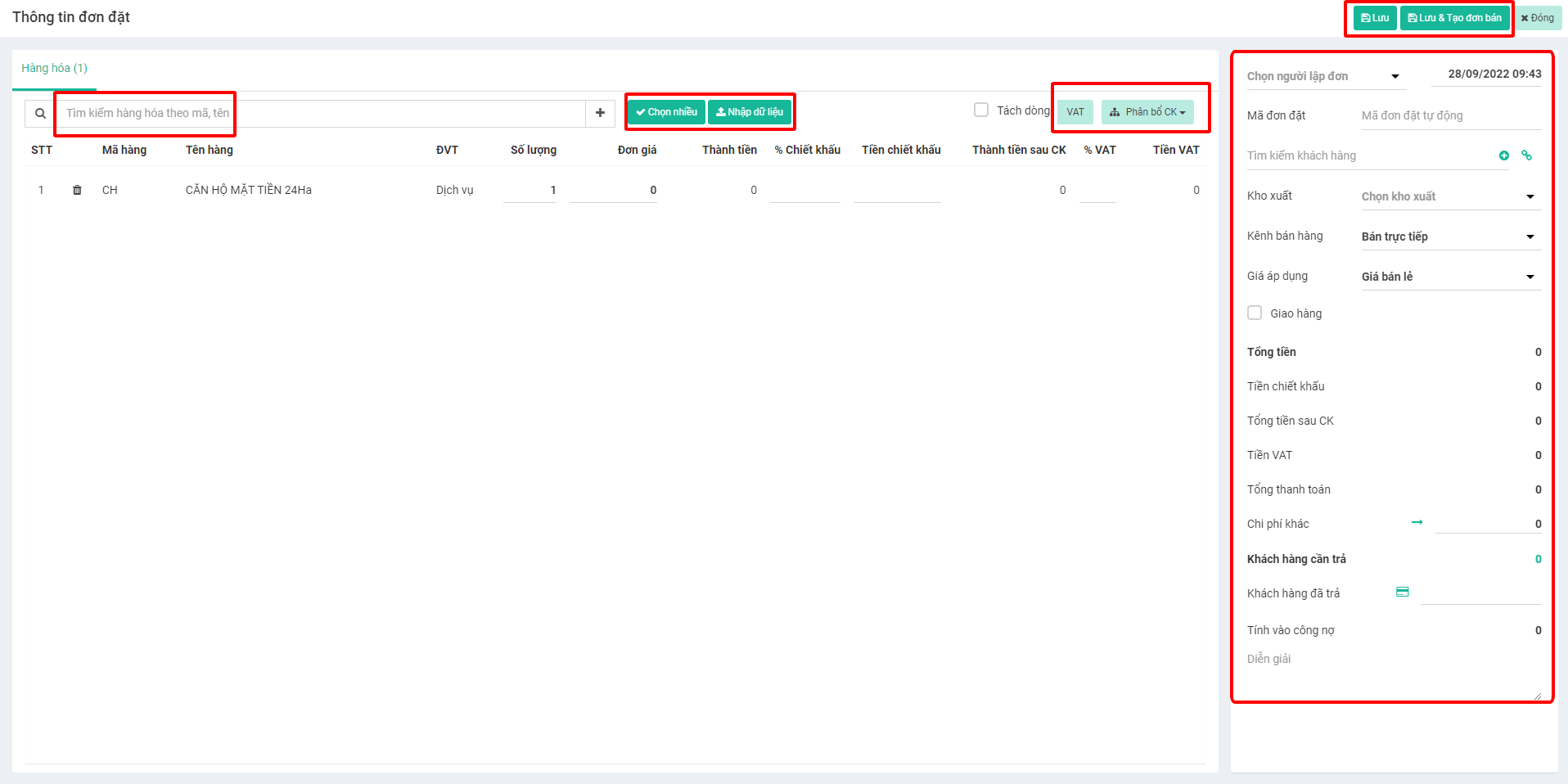
Task: Expand the Phân bổ CK dropdown
Action: 1147,112
